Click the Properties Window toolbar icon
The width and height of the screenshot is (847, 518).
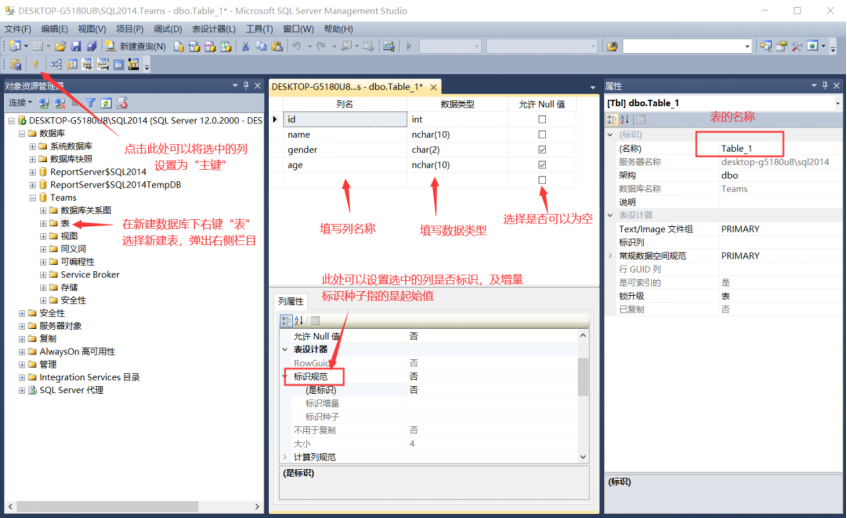[781, 46]
